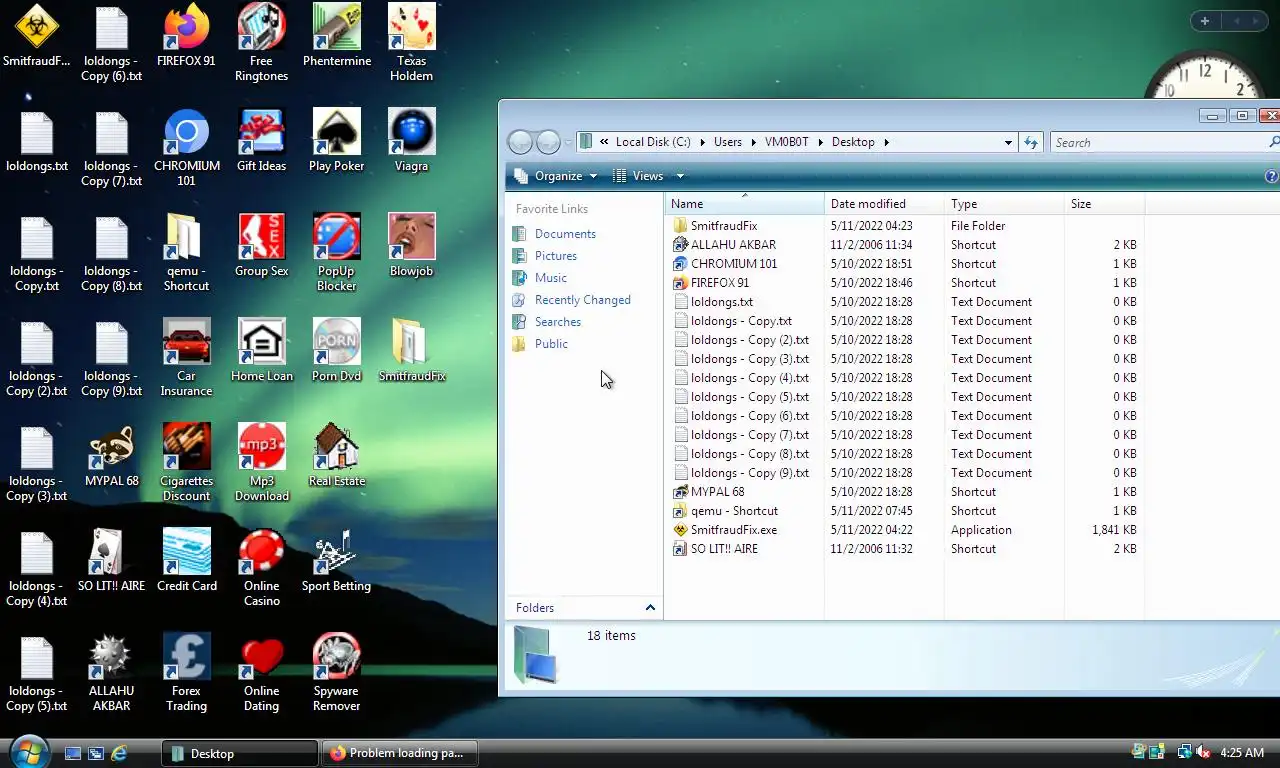Select Mp3 Download desktop shortcut

261,463
